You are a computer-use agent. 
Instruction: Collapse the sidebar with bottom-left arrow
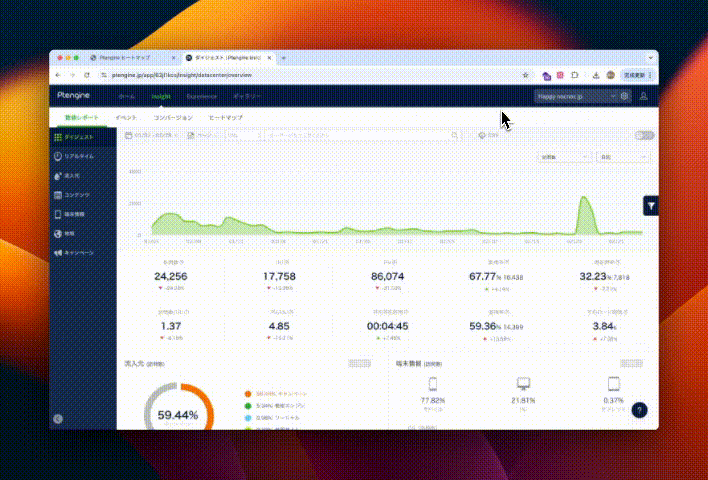(x=58, y=419)
